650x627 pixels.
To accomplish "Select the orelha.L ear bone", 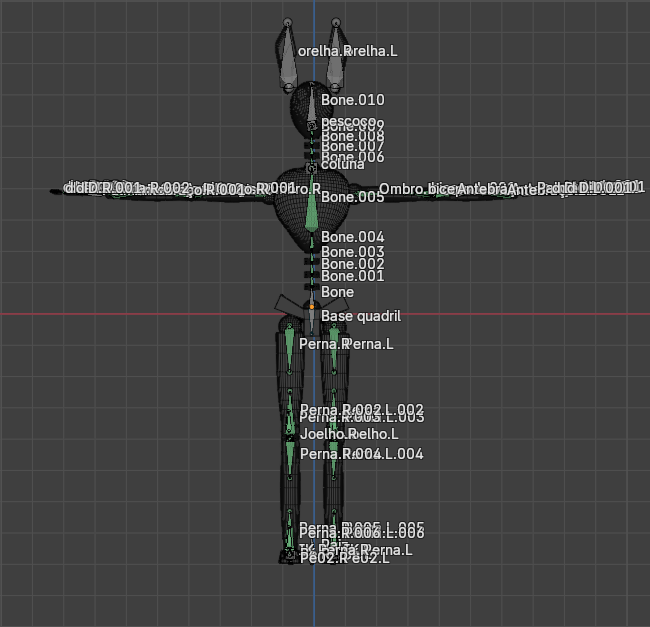I will [x=335, y=60].
